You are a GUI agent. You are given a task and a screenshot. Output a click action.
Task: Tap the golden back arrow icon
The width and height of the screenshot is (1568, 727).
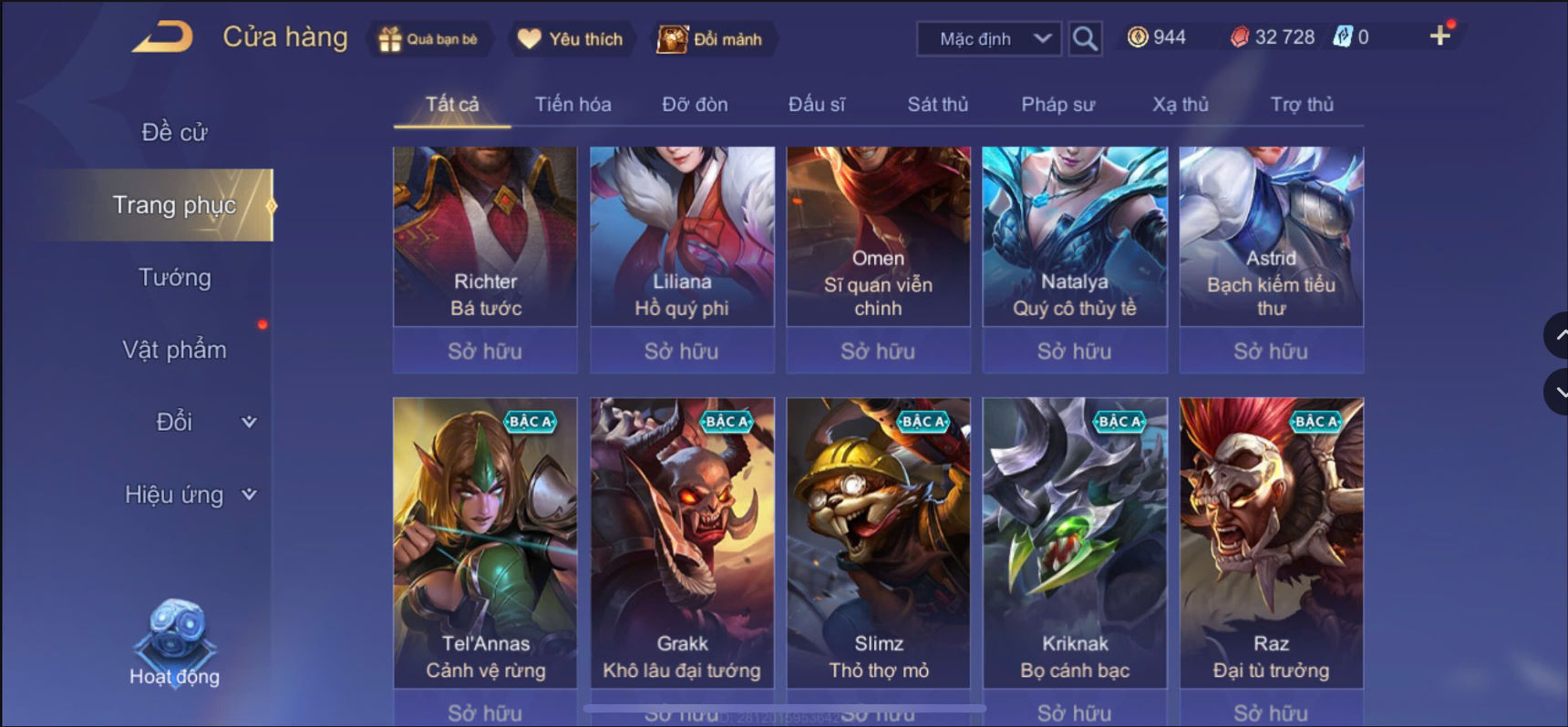tap(162, 37)
